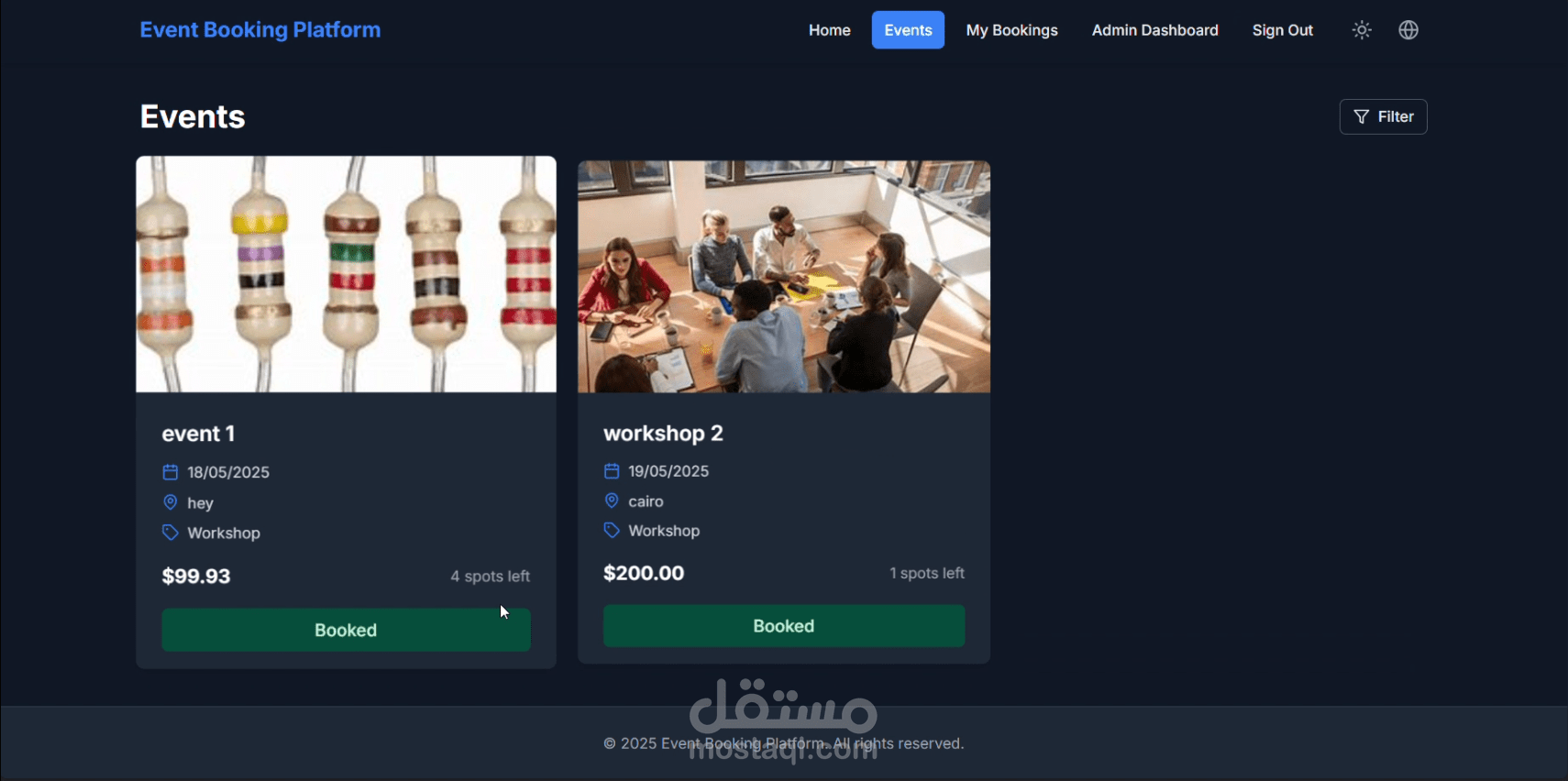The height and width of the screenshot is (781, 1568).
Task: Select the Events navigation tab
Action: pyautogui.click(x=908, y=30)
